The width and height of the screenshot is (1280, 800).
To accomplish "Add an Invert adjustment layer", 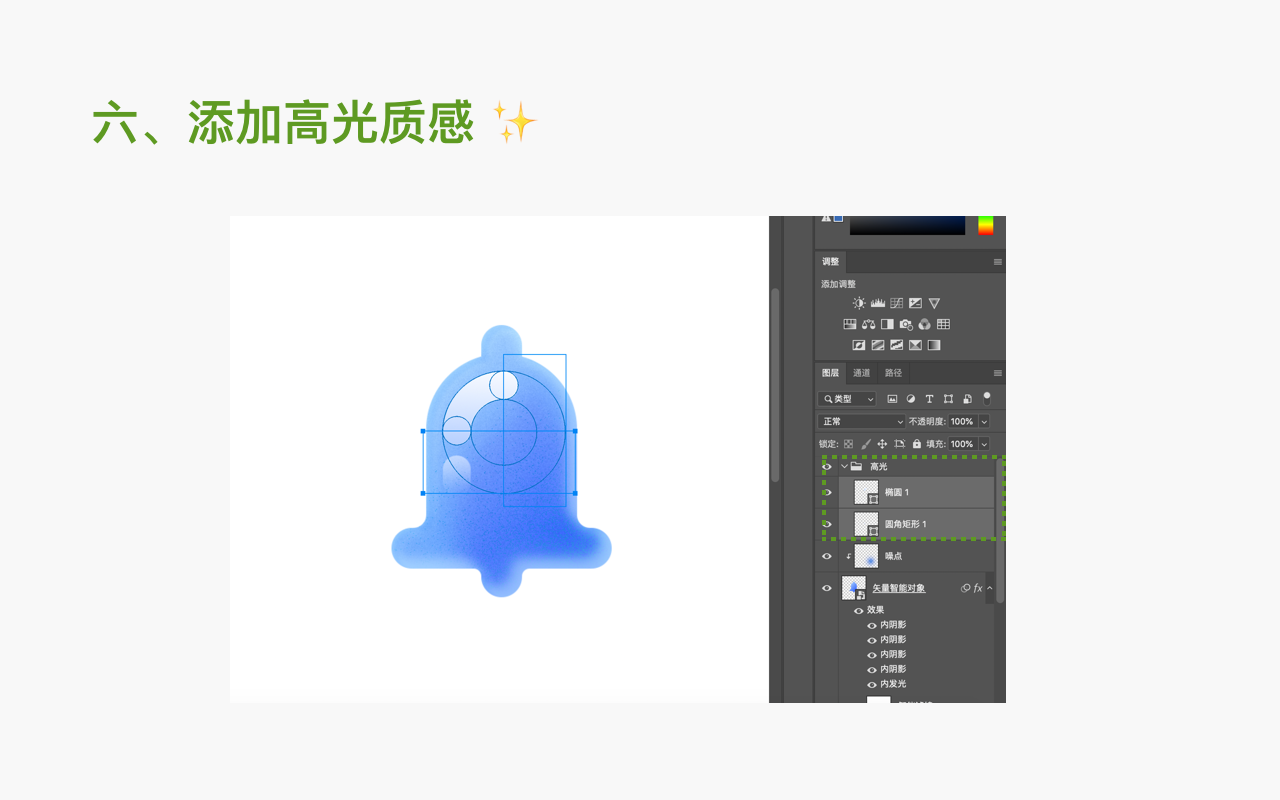I will pos(859,345).
